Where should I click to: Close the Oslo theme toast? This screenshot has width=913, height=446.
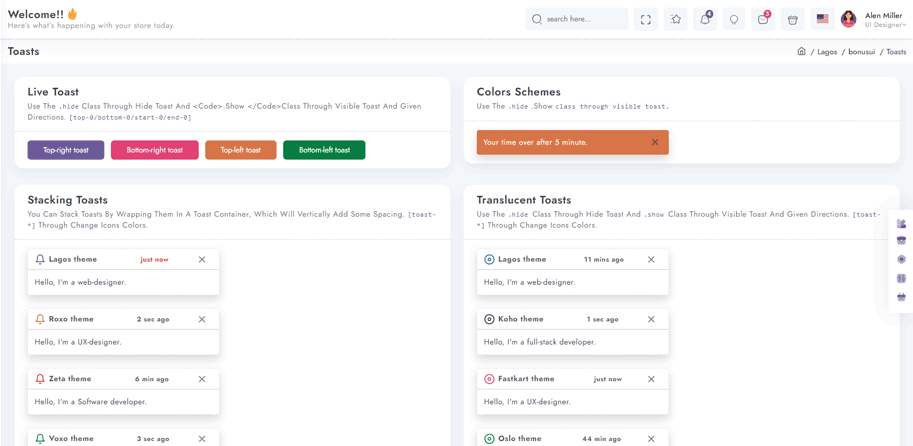click(652, 439)
